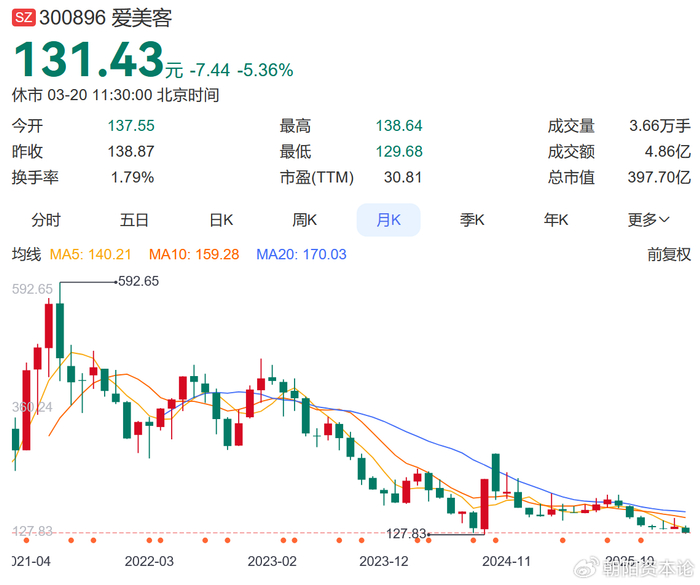Click the -7.44 price change
Screen dimensions: 700x585
coord(210,71)
